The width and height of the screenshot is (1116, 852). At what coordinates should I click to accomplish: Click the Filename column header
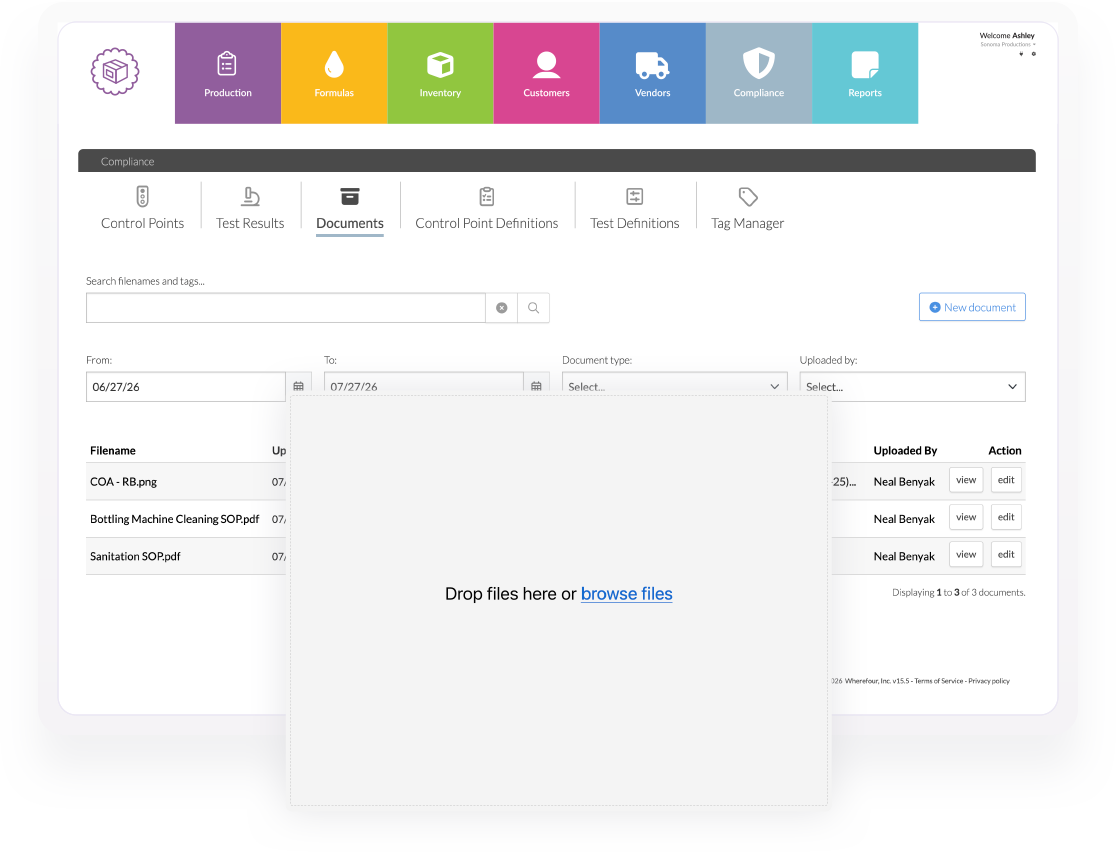[x=112, y=451]
